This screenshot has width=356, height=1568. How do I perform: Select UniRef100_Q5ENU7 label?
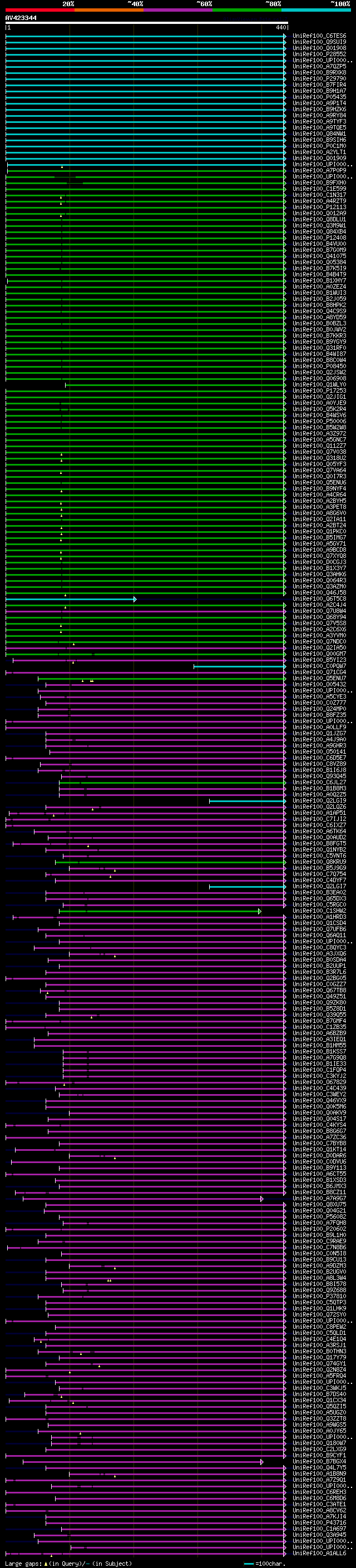point(319,678)
